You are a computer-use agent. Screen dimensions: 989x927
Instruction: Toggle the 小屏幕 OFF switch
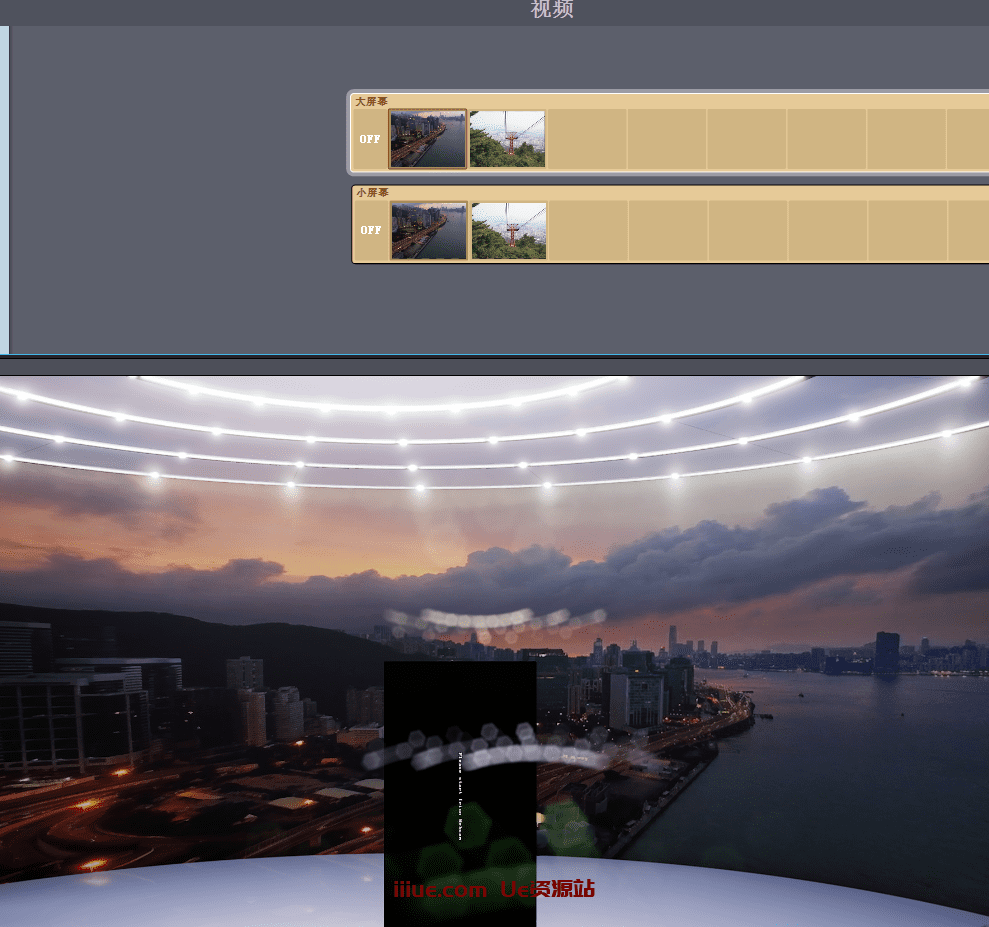pyautogui.click(x=371, y=230)
